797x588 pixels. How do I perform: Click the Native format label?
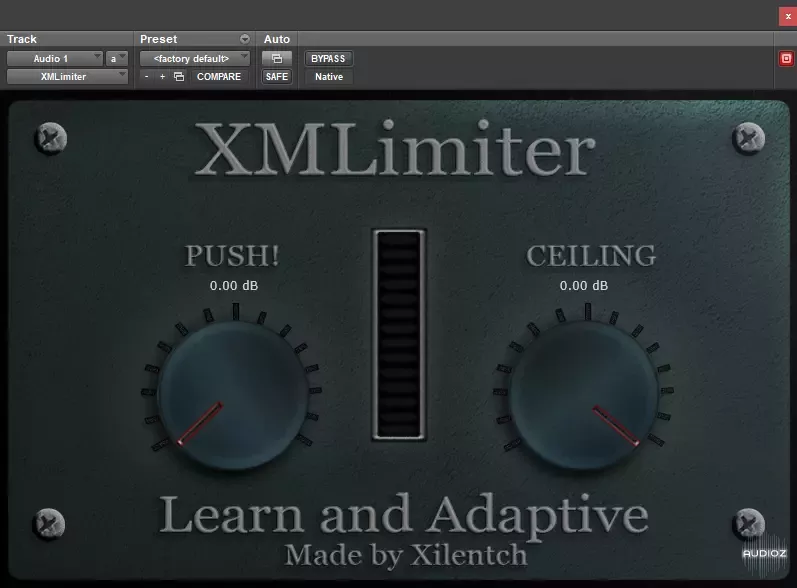pyautogui.click(x=329, y=77)
